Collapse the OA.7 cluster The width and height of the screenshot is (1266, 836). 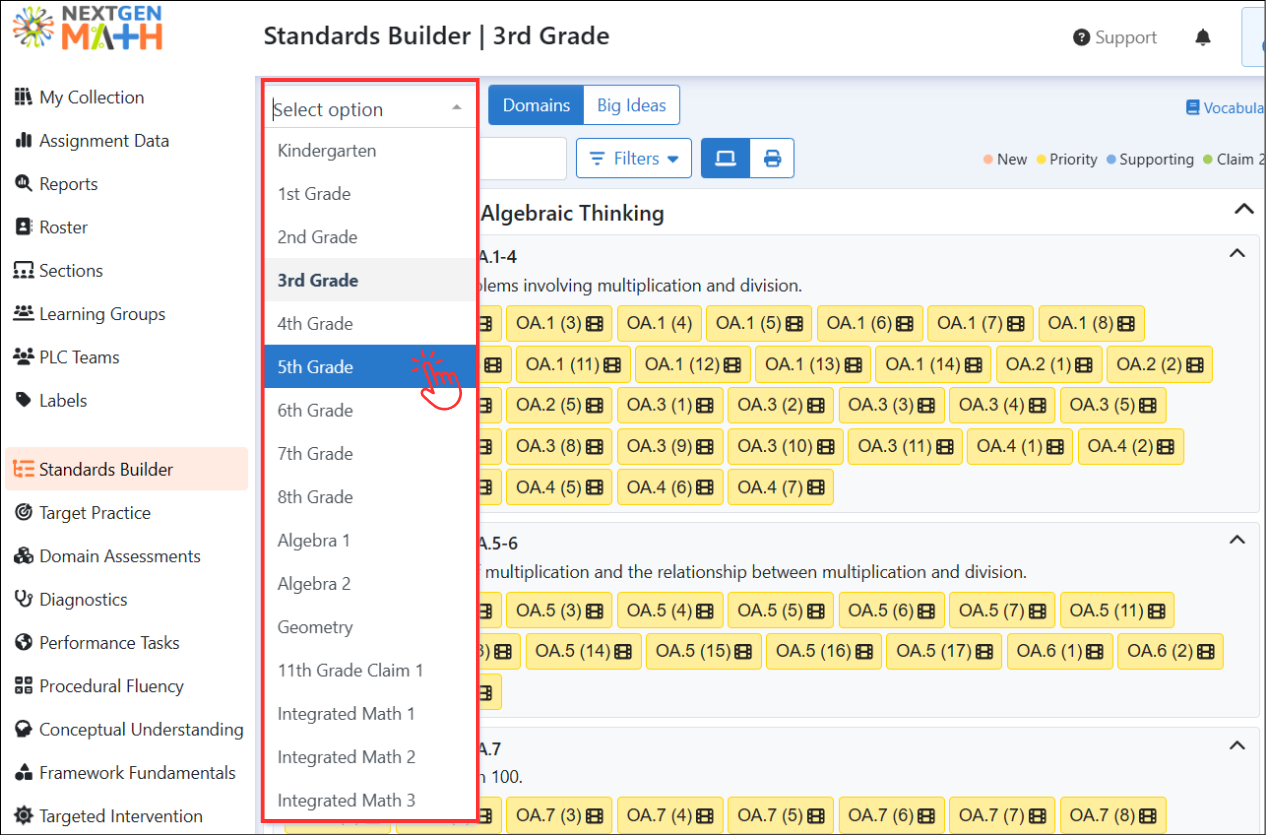click(1237, 746)
